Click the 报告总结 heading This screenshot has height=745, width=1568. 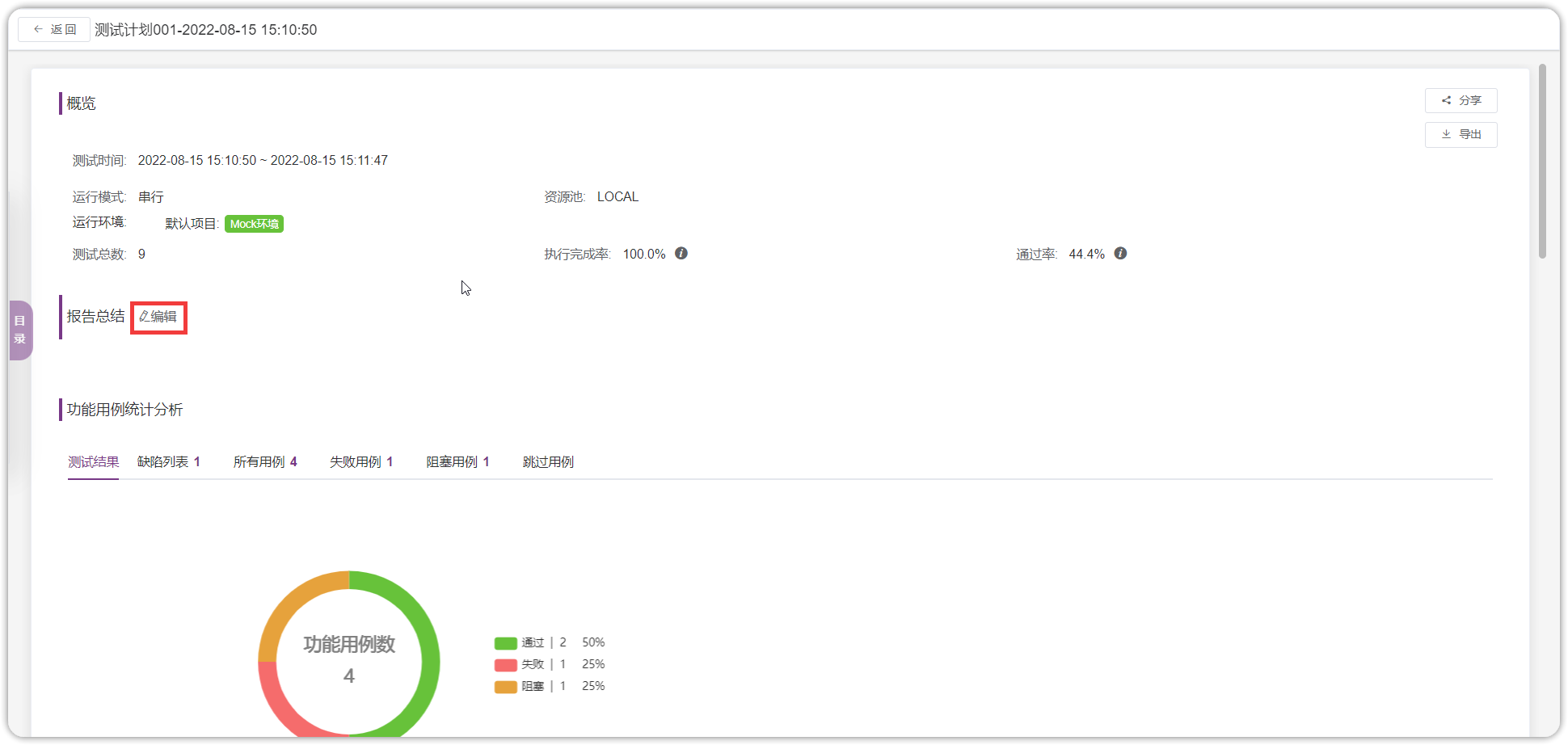click(x=95, y=317)
